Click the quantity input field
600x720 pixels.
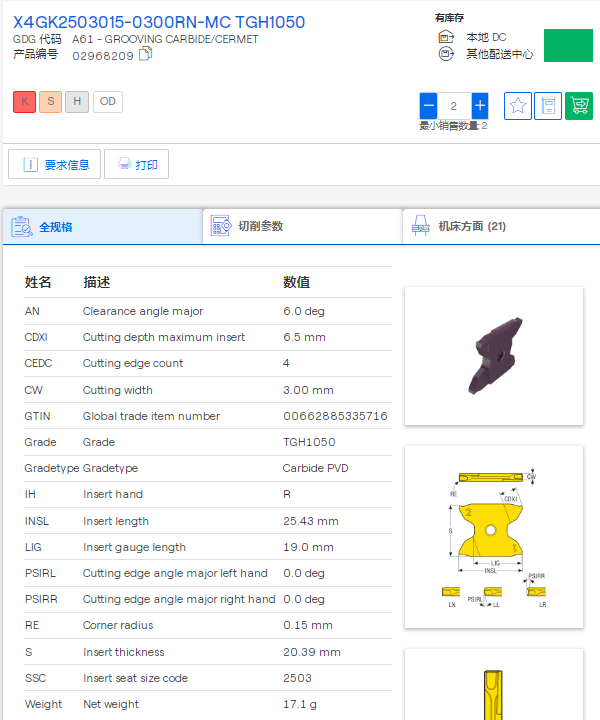click(454, 106)
